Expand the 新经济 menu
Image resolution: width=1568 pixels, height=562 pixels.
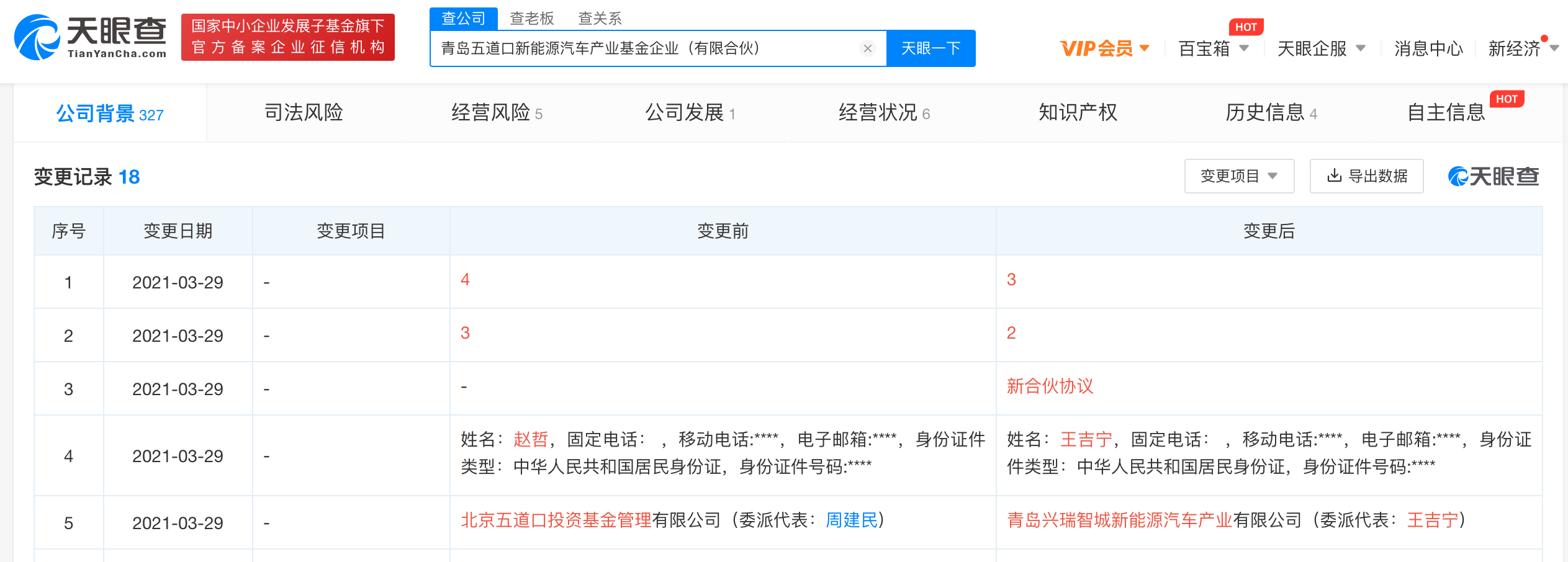(x=1523, y=48)
